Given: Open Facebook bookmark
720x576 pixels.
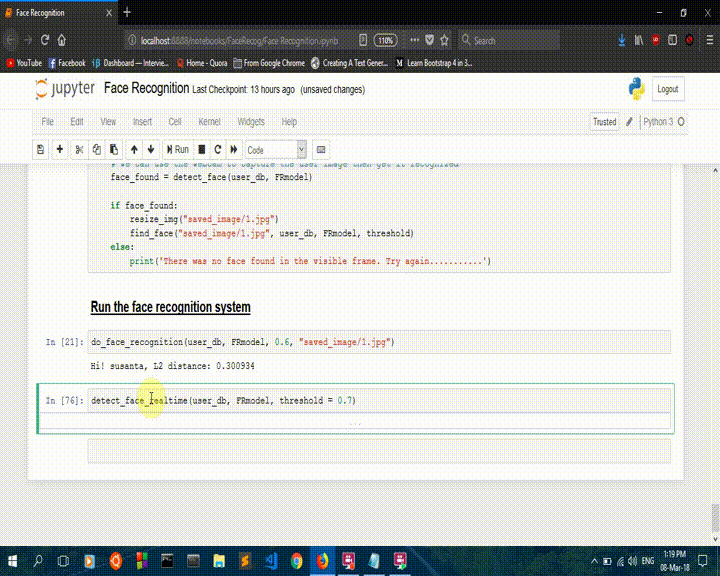Looking at the screenshot, I should 67,63.
